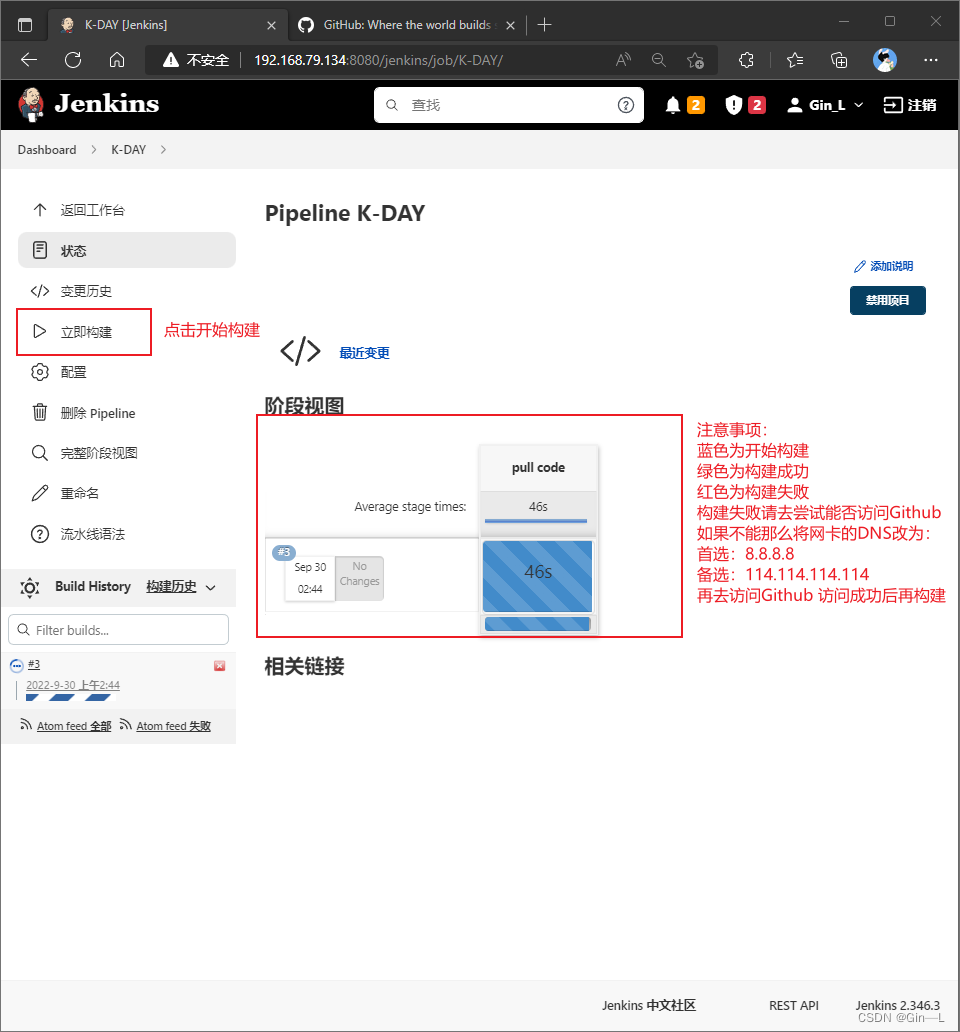Expand the K-DAY breadcrumb chevron
The width and height of the screenshot is (960, 1032).
[x=163, y=150]
